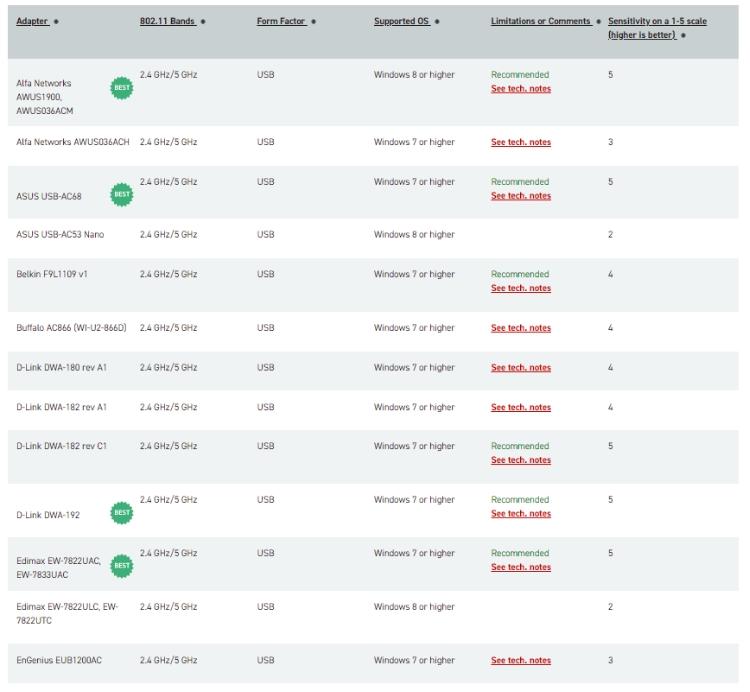Sort by the Limitations or Comments column header
Screen dimensions: 750x692
point(540,21)
